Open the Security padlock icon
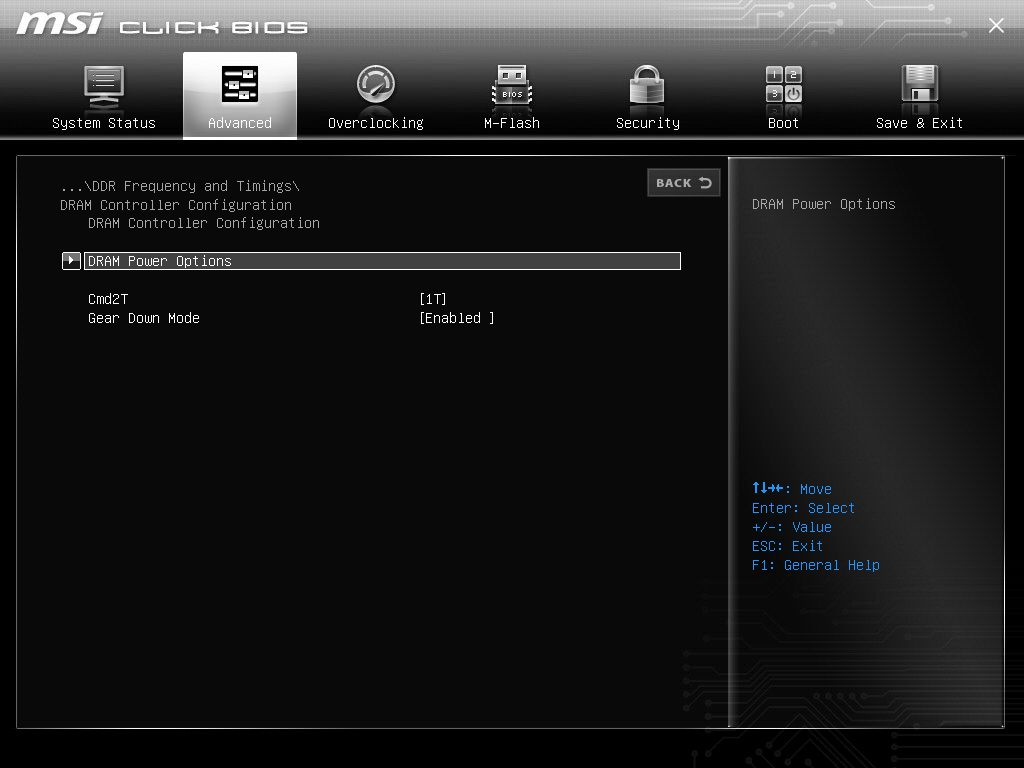The image size is (1024, 768). 647,85
